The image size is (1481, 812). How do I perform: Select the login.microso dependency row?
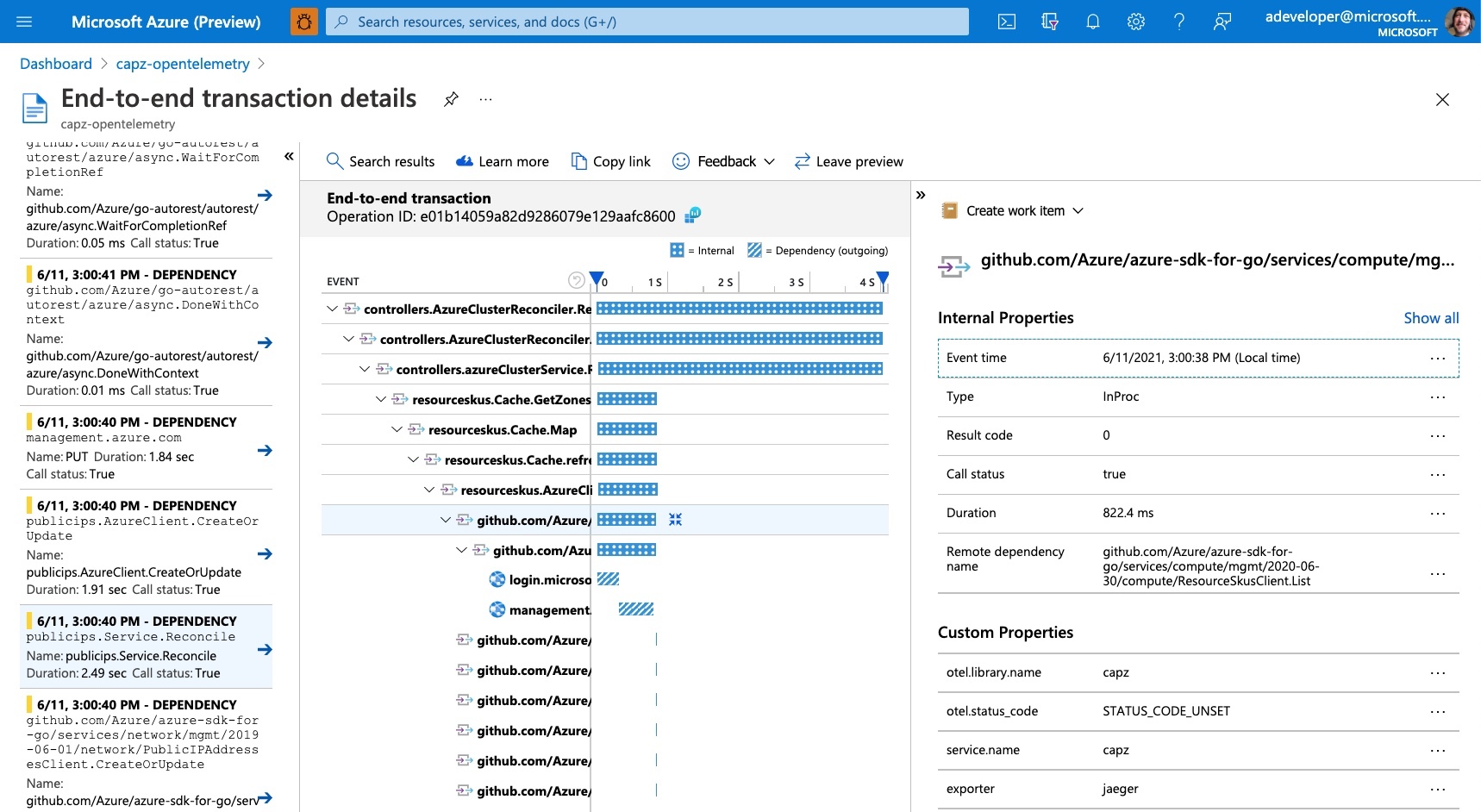tap(540, 580)
